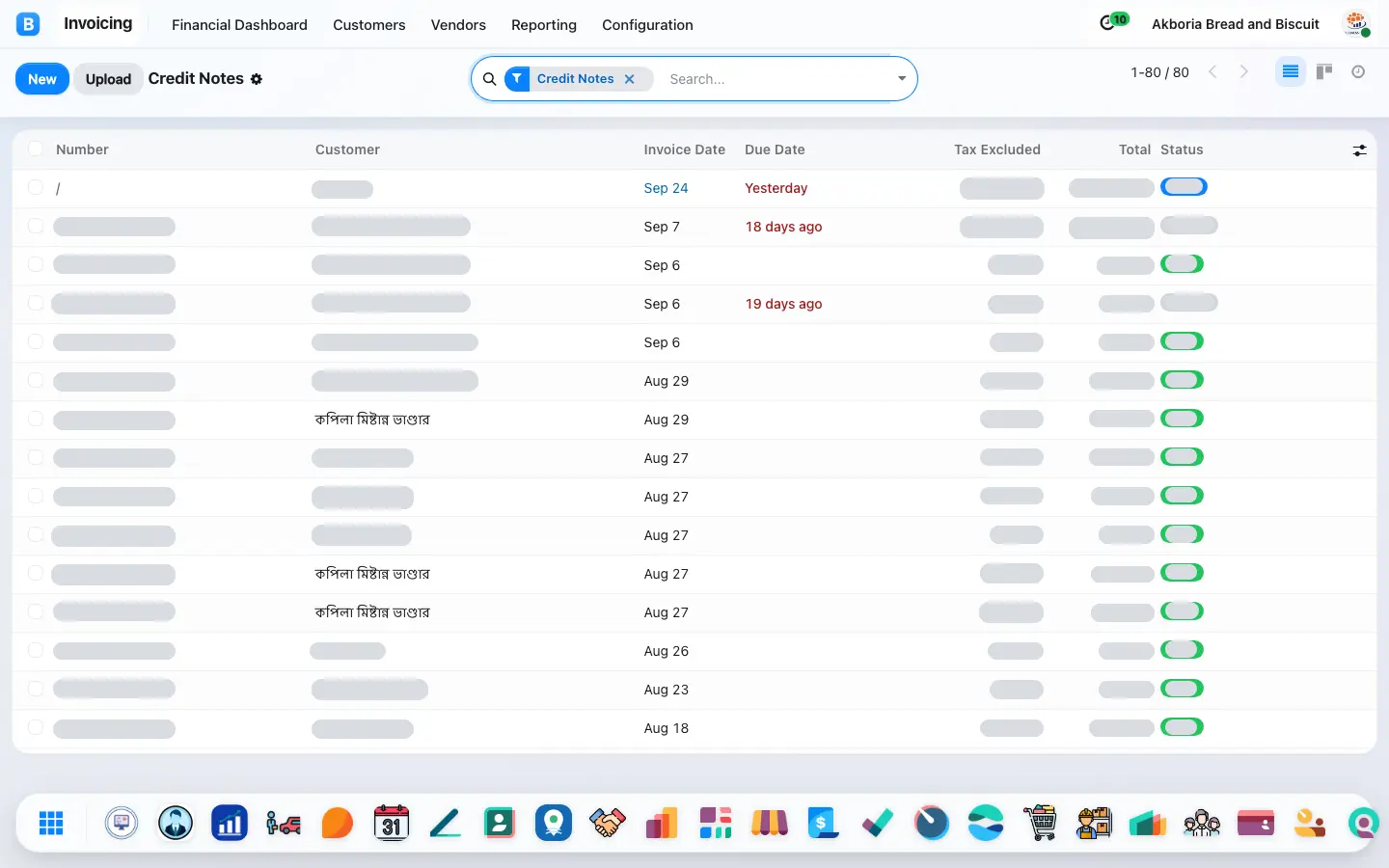Open the calendar app showing 31
1389x868 pixels.
392,823
